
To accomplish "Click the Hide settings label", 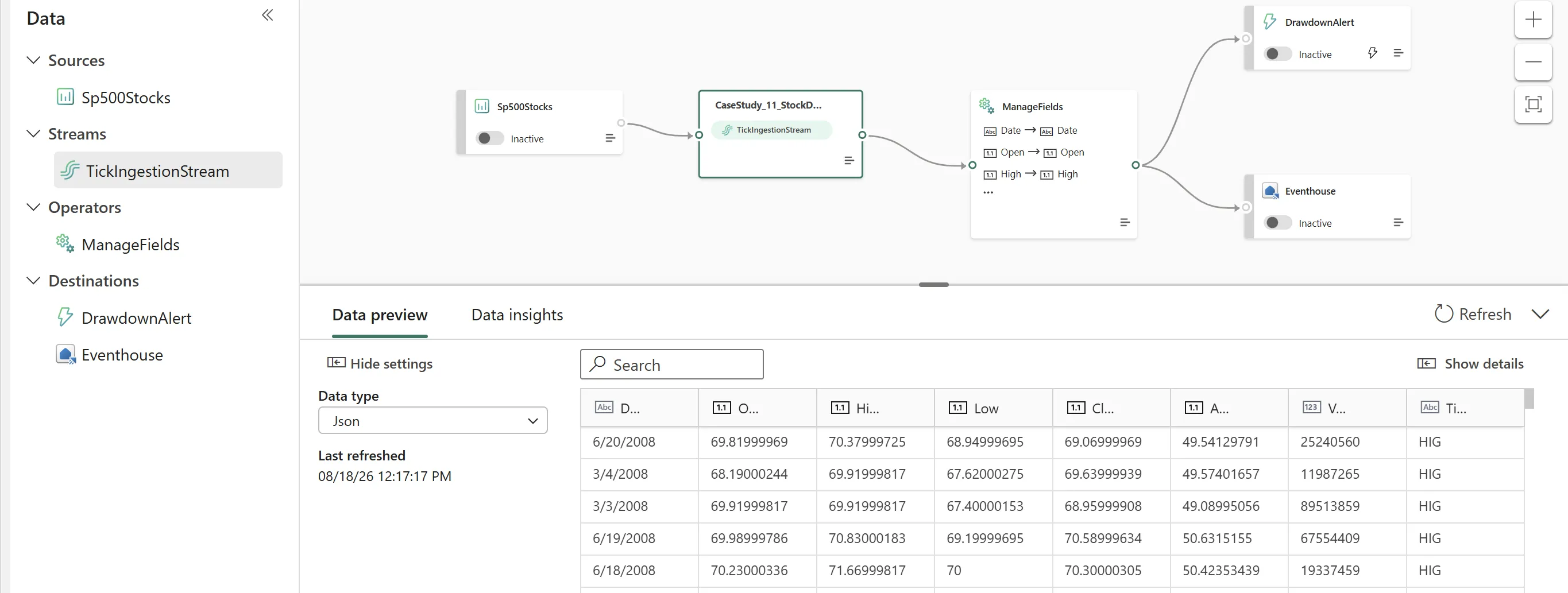I will click(391, 363).
